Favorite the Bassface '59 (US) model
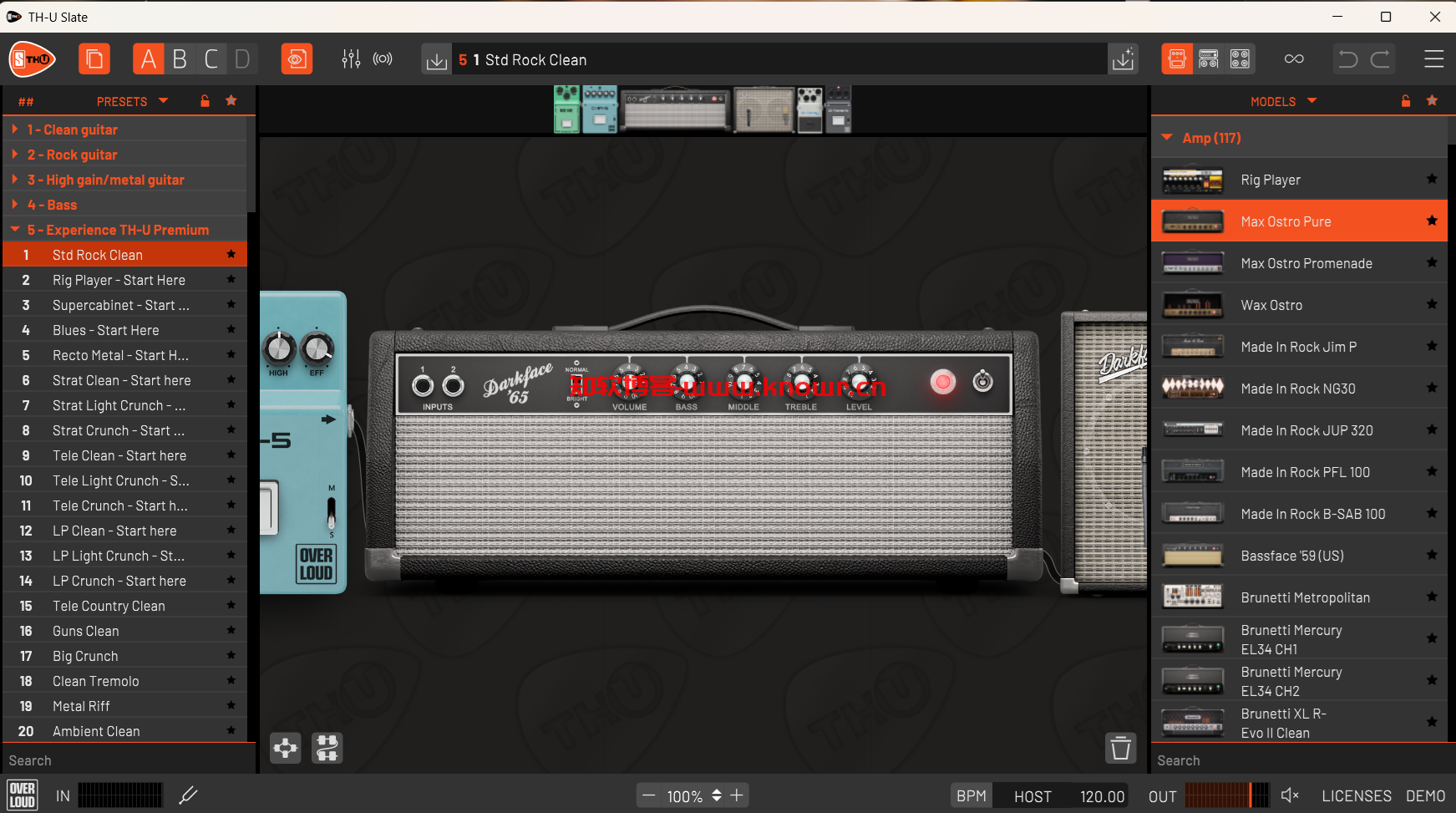The width and height of the screenshot is (1456, 813). (1432, 555)
